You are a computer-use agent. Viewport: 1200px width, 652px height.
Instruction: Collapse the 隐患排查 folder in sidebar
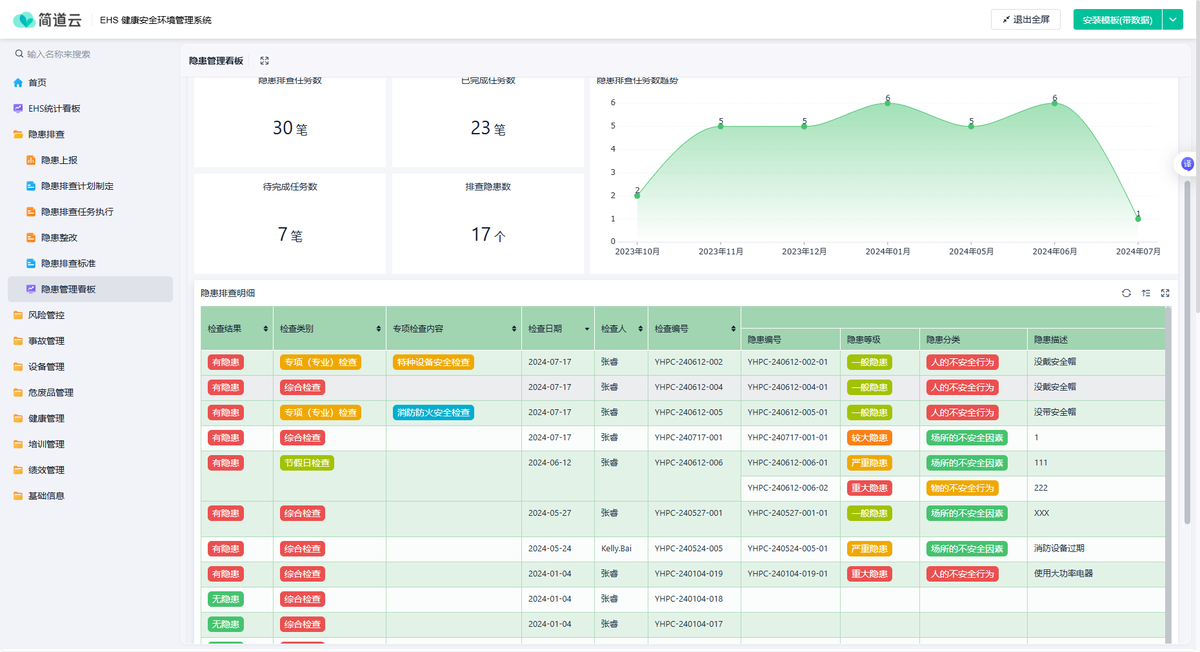click(x=46, y=134)
